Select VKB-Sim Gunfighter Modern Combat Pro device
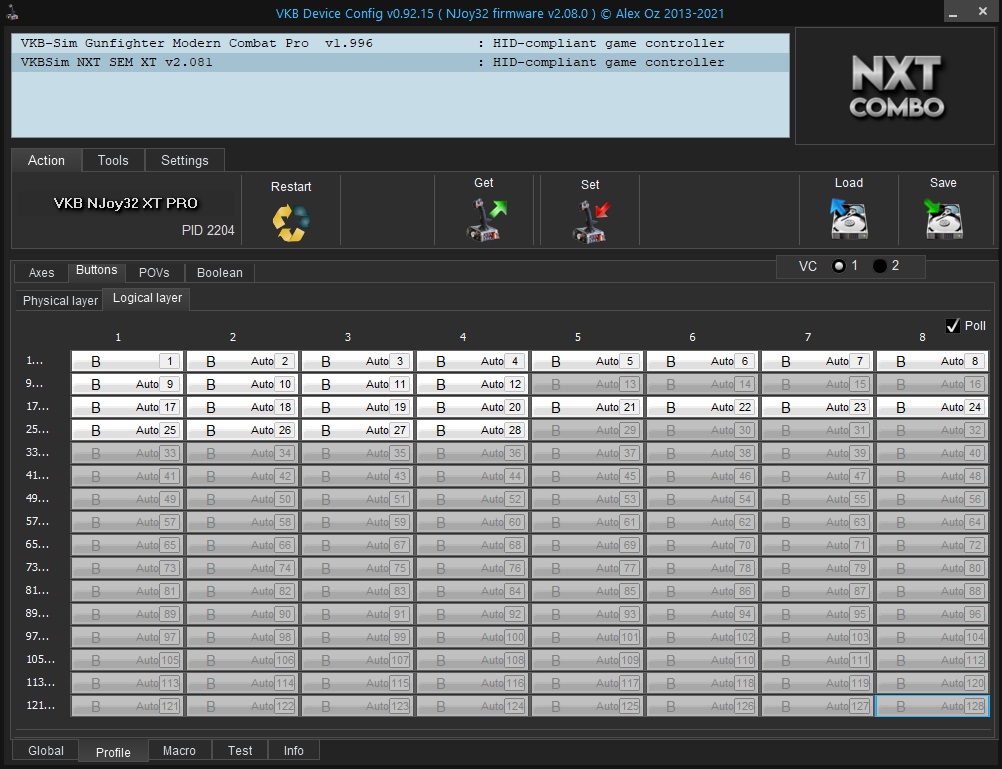Screen dimensions: 1002x769 point(401,43)
